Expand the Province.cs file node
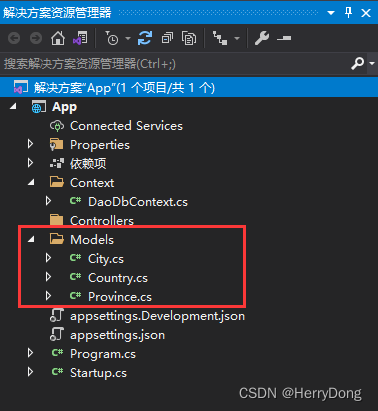This screenshot has width=378, height=411. [x=48, y=296]
